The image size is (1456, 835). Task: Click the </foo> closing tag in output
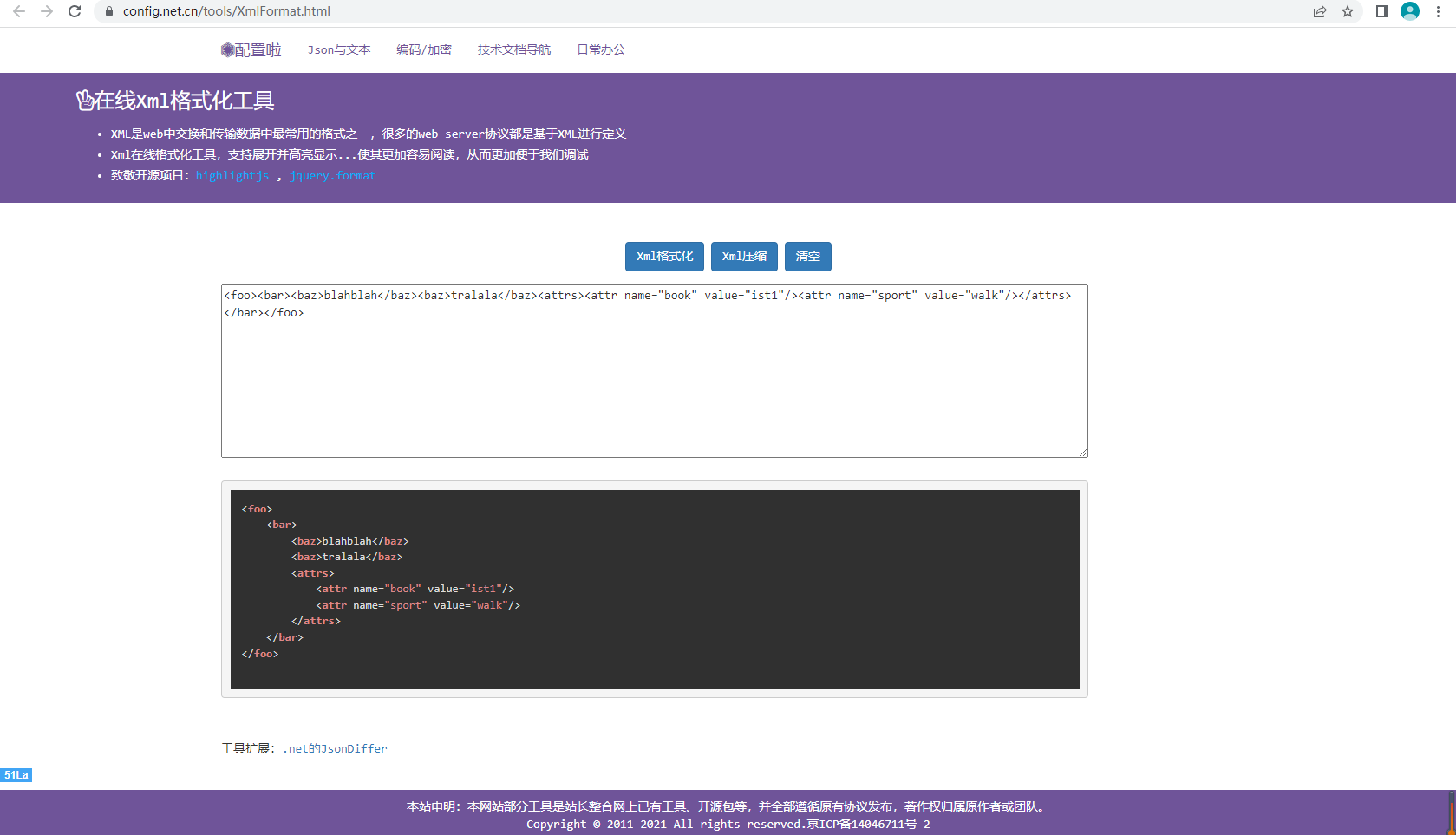tap(260, 654)
